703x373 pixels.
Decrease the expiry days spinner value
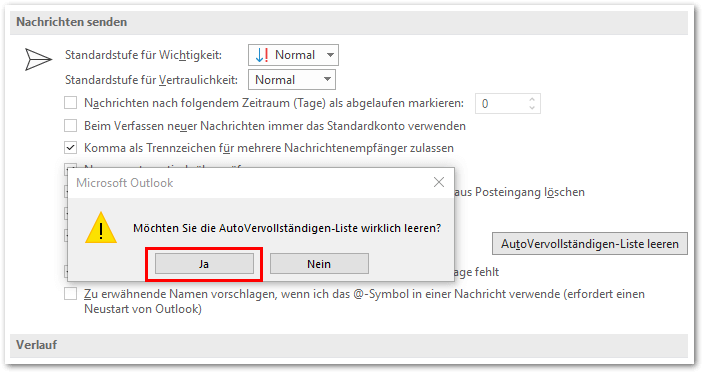pos(532,108)
